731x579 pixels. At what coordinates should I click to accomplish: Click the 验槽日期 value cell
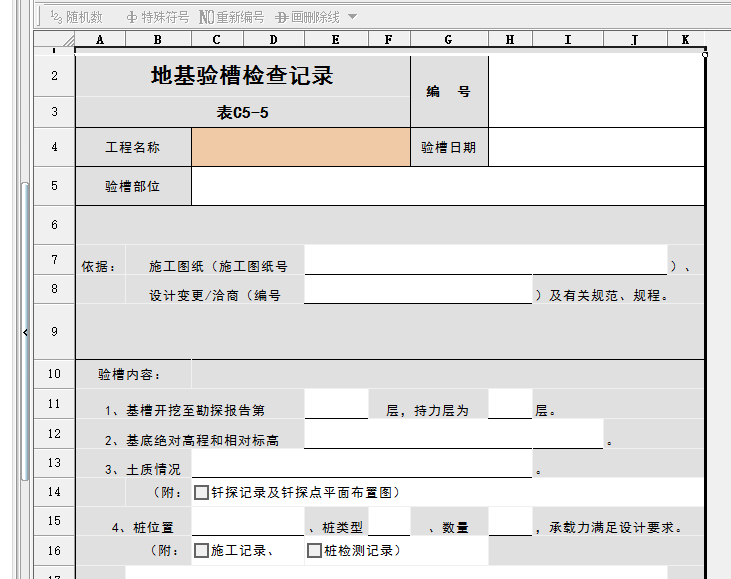[x=596, y=147]
